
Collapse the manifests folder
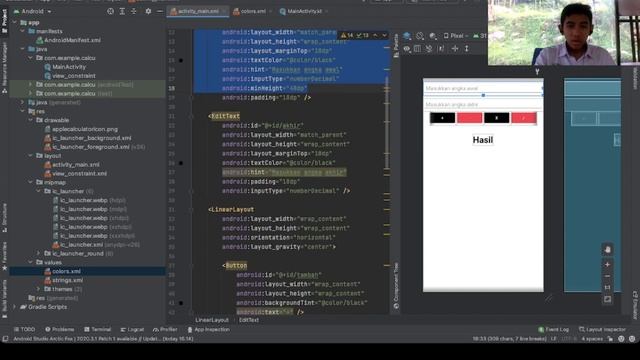23,31
